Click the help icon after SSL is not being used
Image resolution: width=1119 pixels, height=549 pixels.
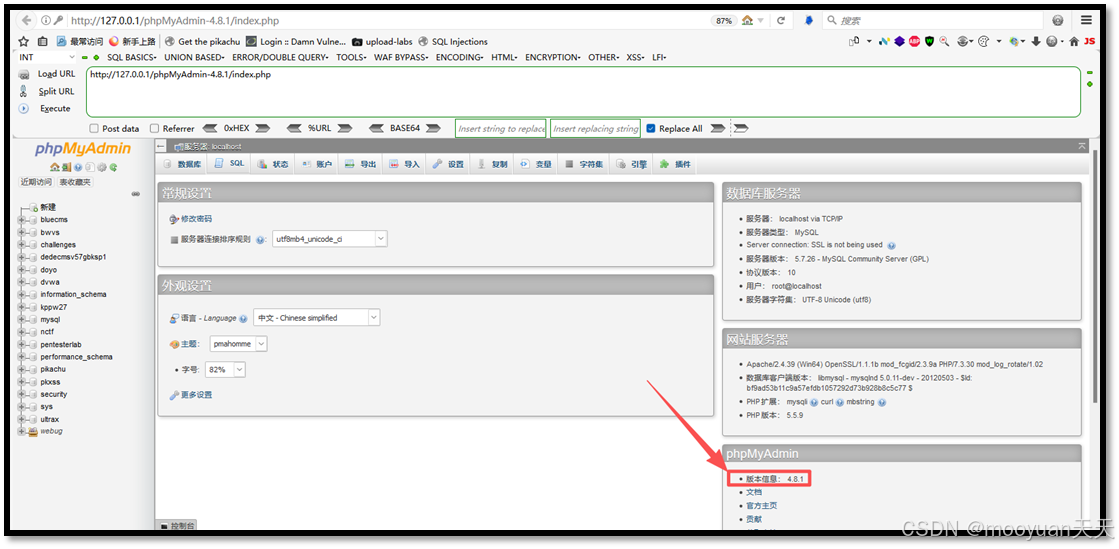point(891,246)
